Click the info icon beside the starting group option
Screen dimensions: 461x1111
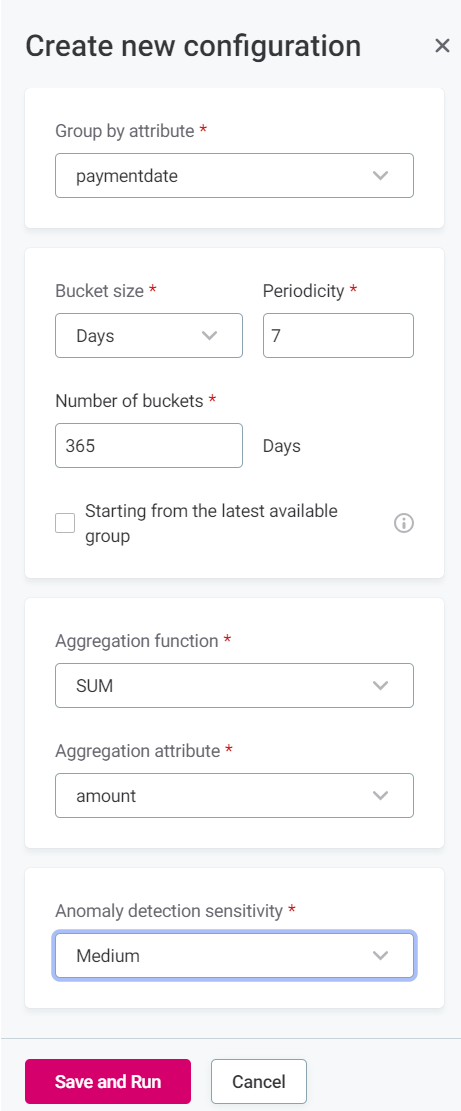coord(404,524)
